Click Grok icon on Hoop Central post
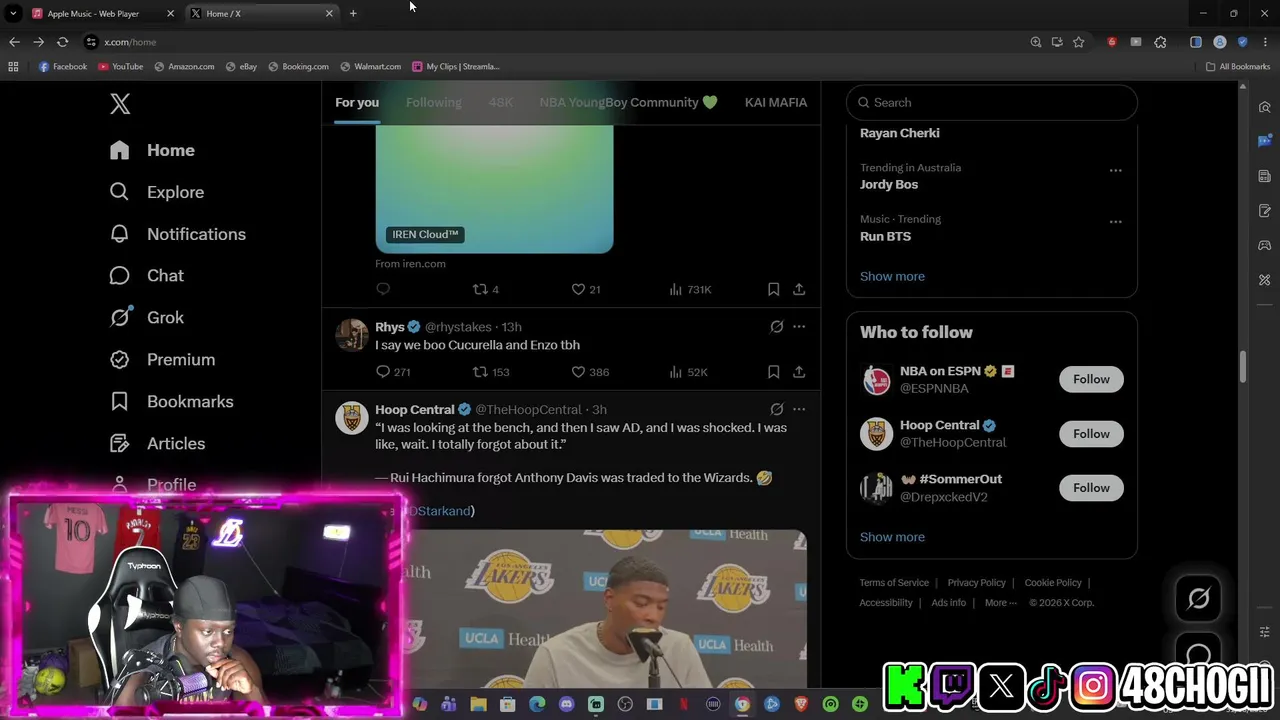Viewport: 1280px width, 720px height. pyautogui.click(x=776, y=409)
